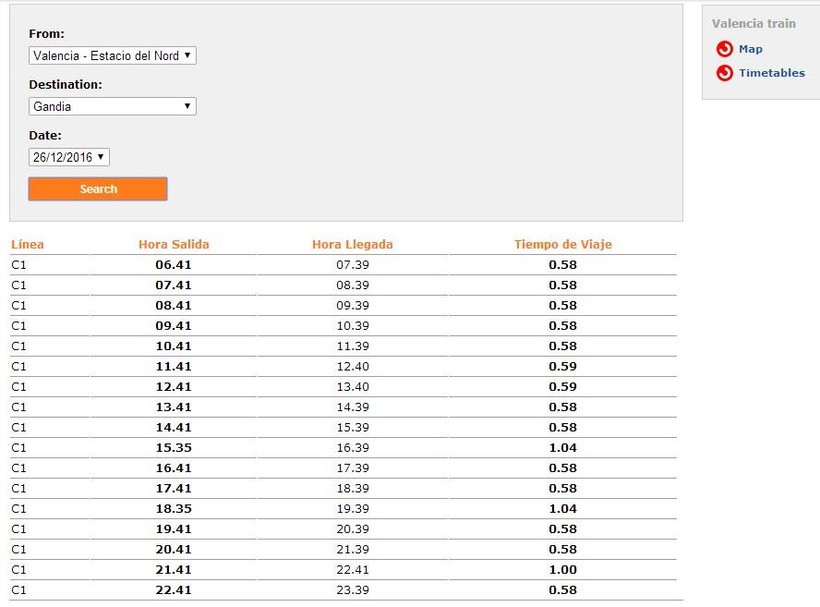
Task: Open the Date dropdown showing 26/12/2016
Action: tap(69, 157)
